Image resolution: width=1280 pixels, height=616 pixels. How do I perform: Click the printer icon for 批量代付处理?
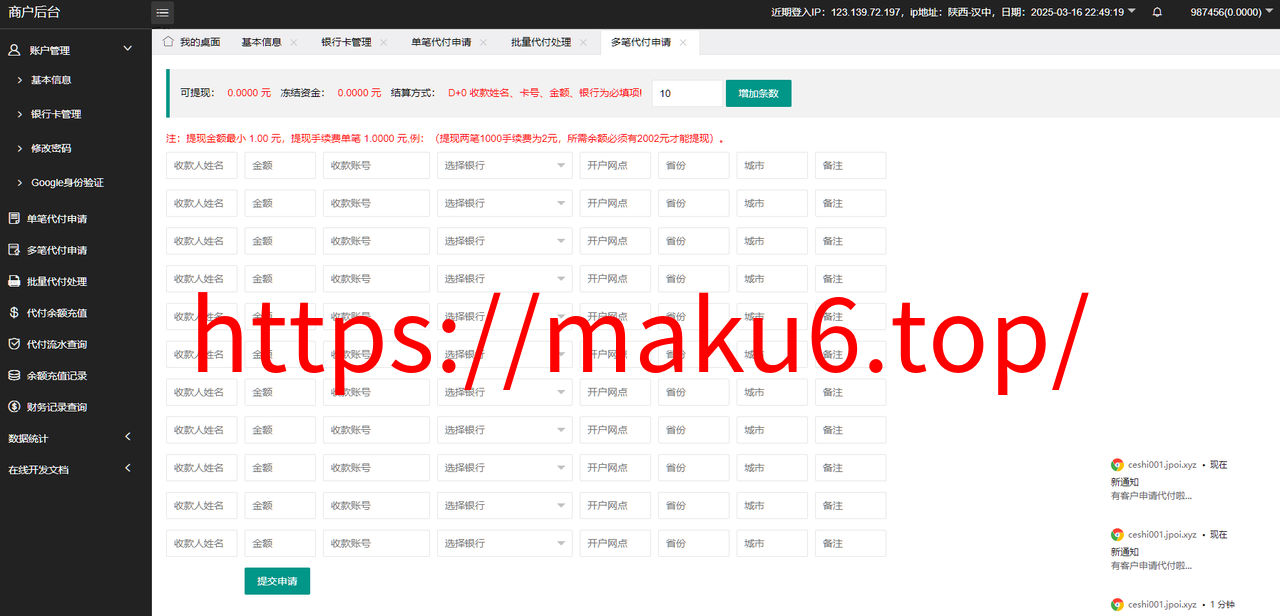point(14,281)
